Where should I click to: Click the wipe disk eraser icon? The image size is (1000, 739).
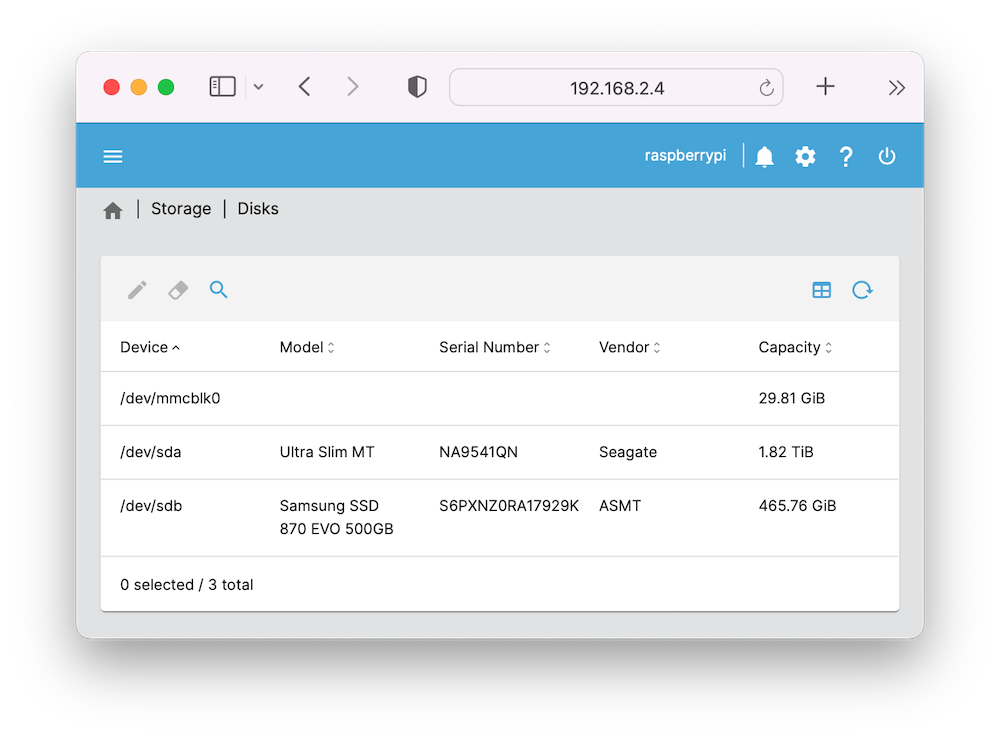(178, 290)
